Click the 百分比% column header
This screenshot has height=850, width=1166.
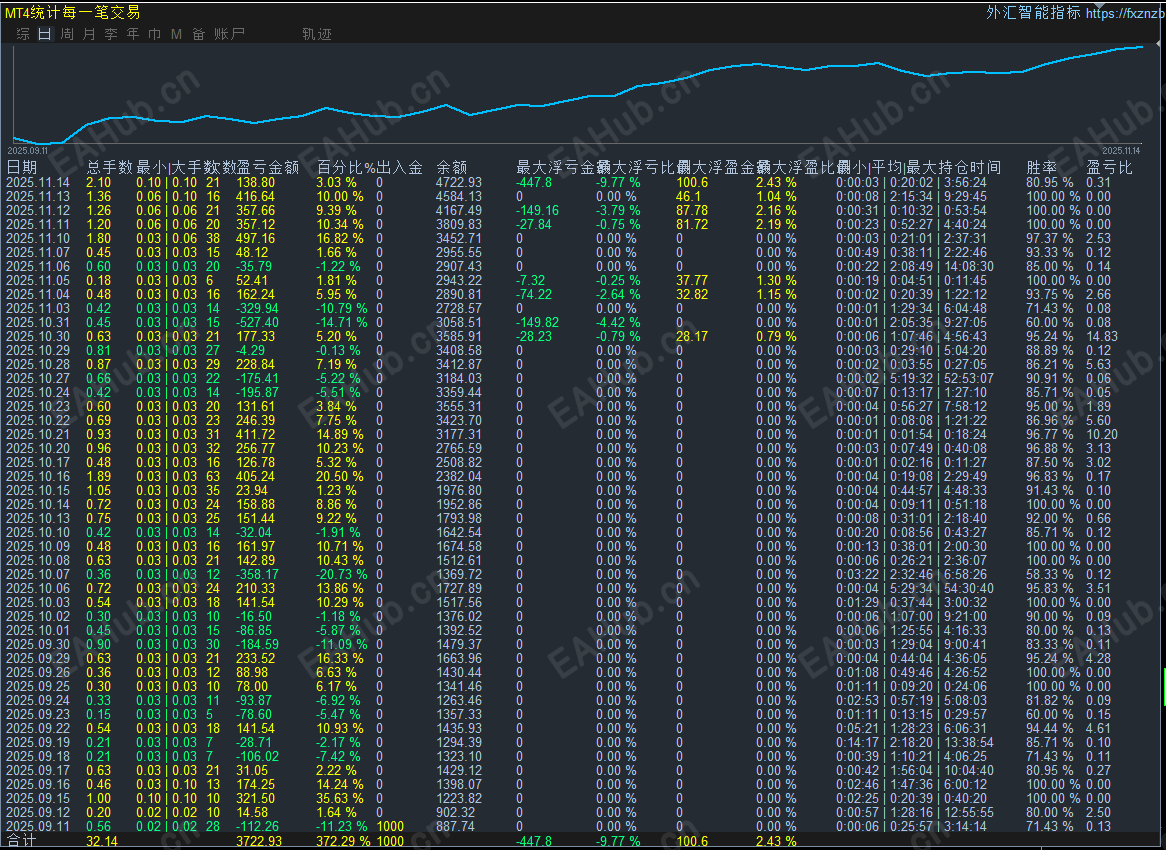[x=345, y=167]
